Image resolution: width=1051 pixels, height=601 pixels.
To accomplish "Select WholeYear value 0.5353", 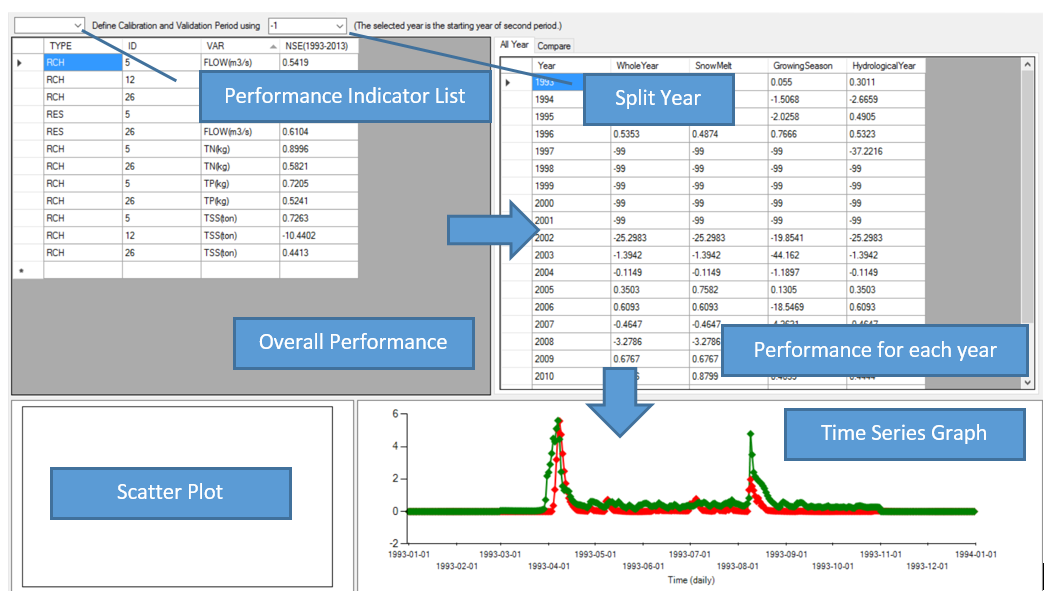I will (x=650, y=134).
